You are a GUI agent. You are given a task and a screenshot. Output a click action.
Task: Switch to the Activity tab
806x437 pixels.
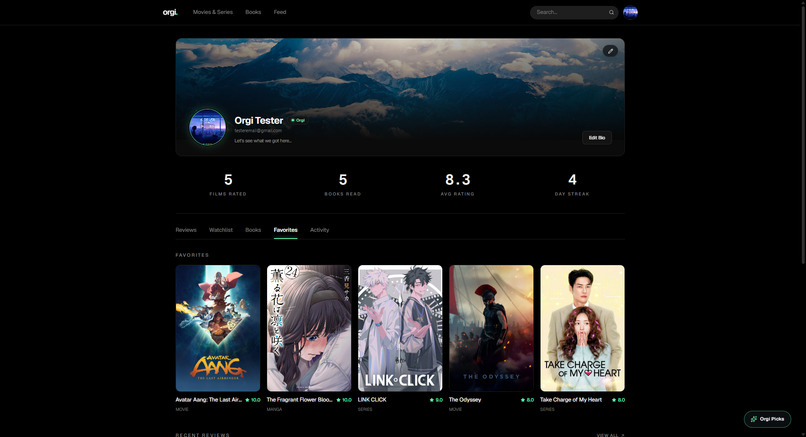319,230
